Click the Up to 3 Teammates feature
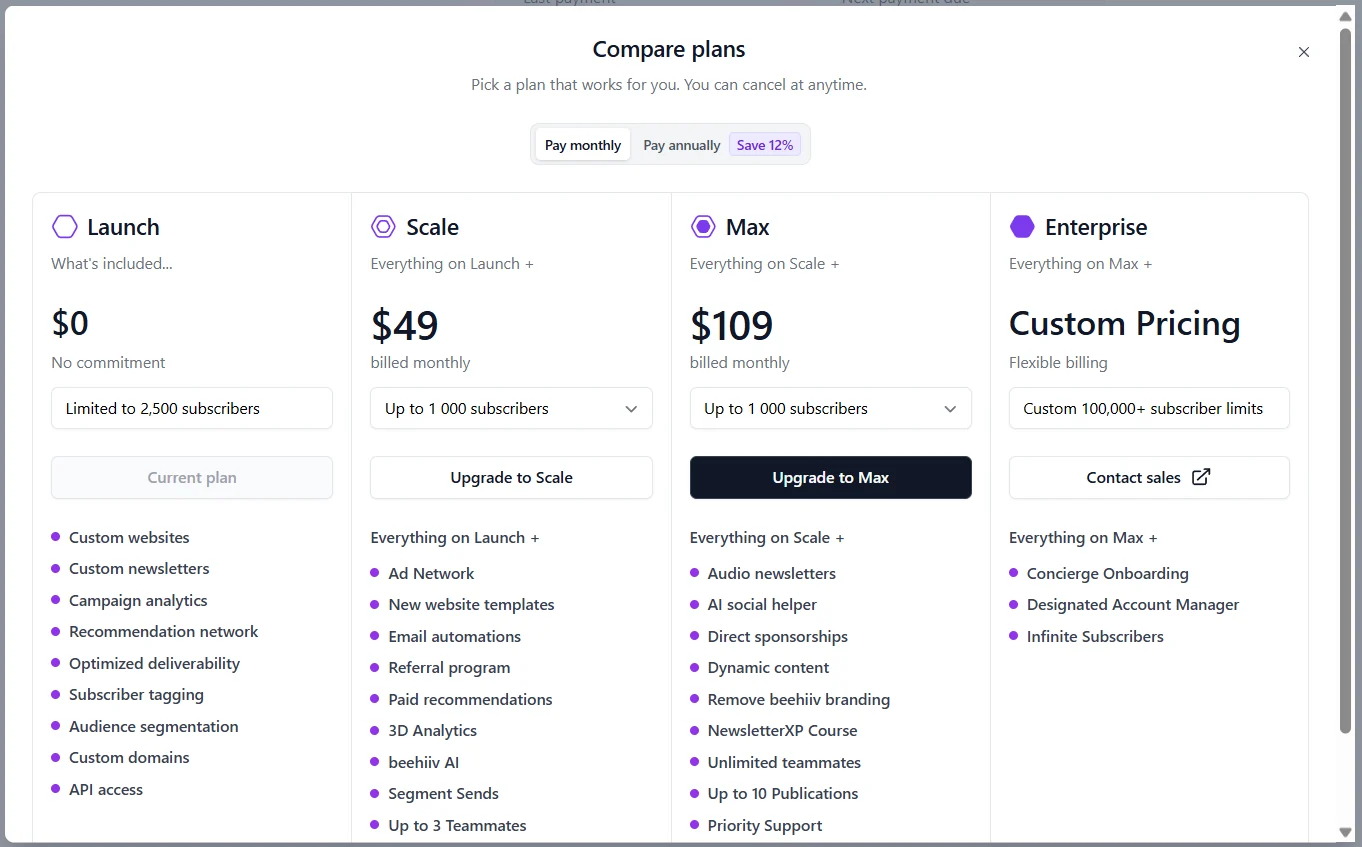The width and height of the screenshot is (1362, 847). (457, 825)
